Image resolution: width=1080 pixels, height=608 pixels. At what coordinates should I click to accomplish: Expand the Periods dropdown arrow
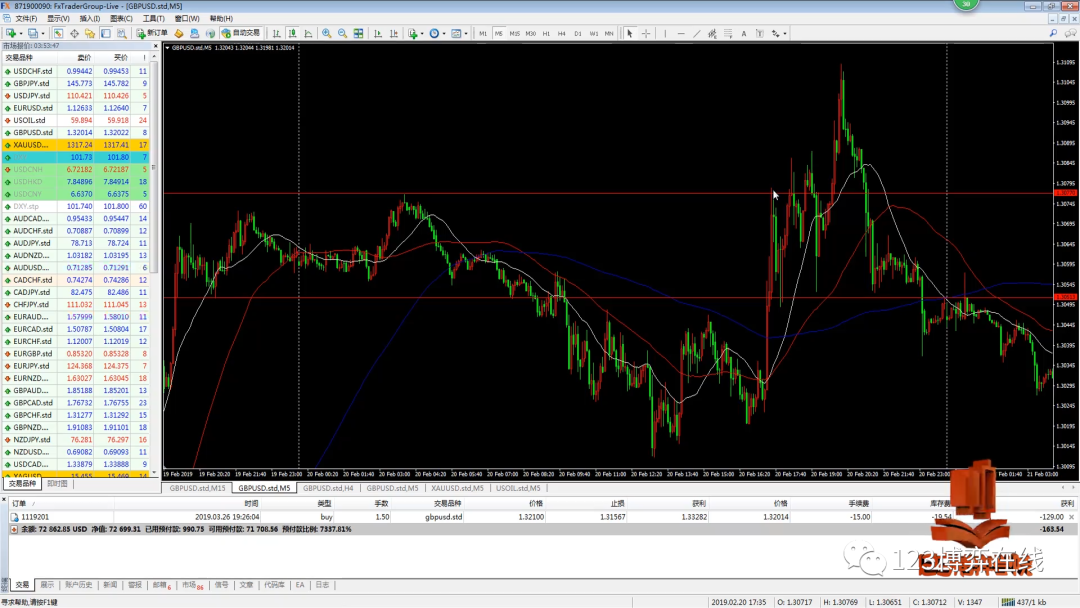click(x=444, y=33)
